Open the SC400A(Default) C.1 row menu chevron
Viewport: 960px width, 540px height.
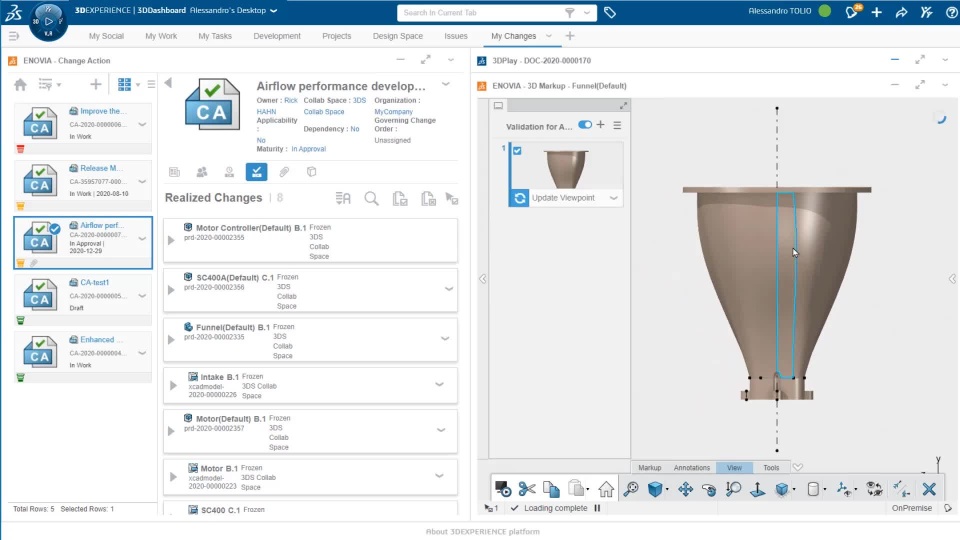point(449,289)
